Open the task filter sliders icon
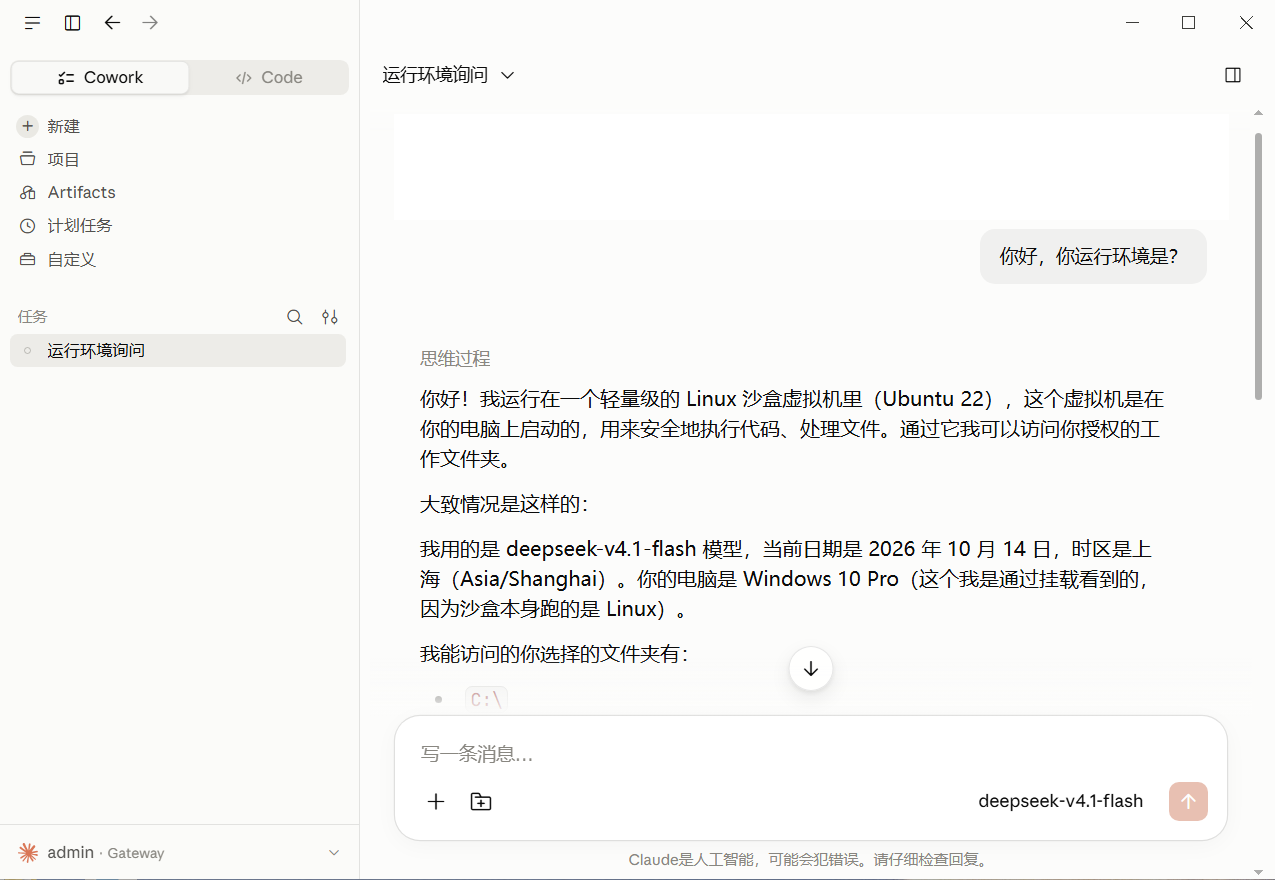 tap(329, 317)
